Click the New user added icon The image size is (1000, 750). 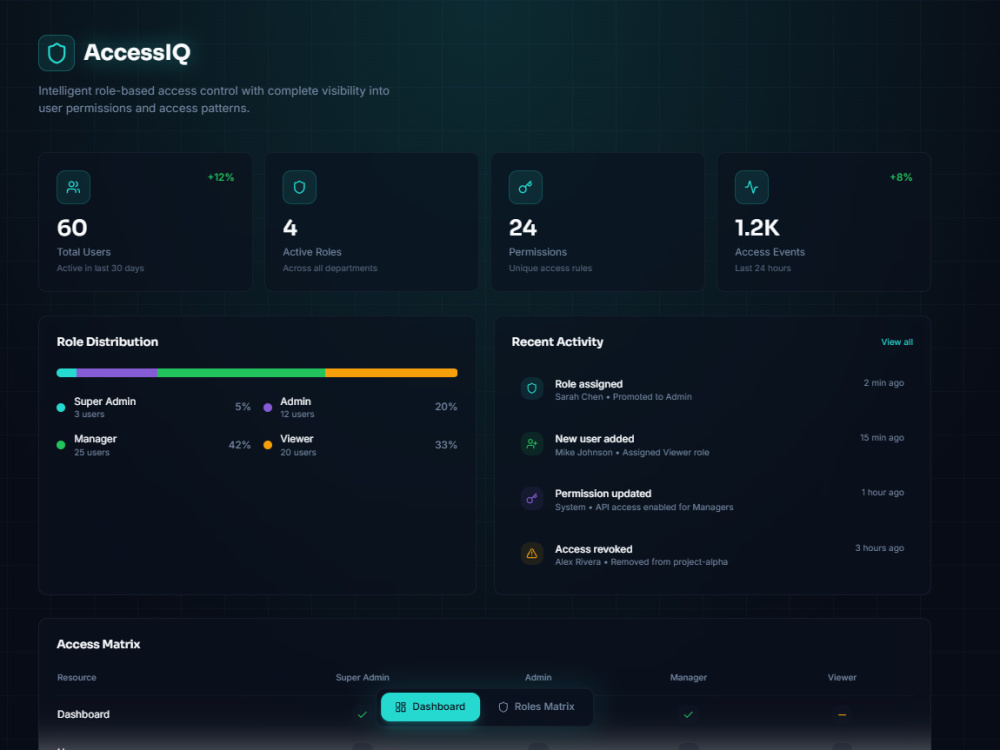(x=531, y=443)
